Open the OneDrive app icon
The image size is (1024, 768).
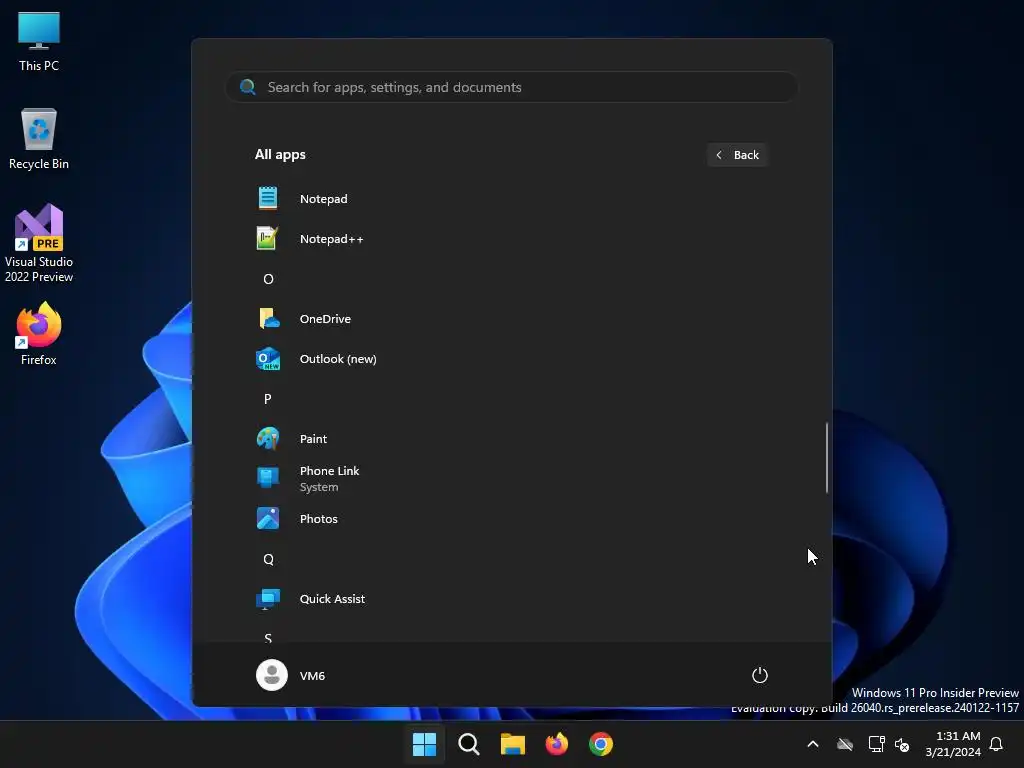(268, 319)
